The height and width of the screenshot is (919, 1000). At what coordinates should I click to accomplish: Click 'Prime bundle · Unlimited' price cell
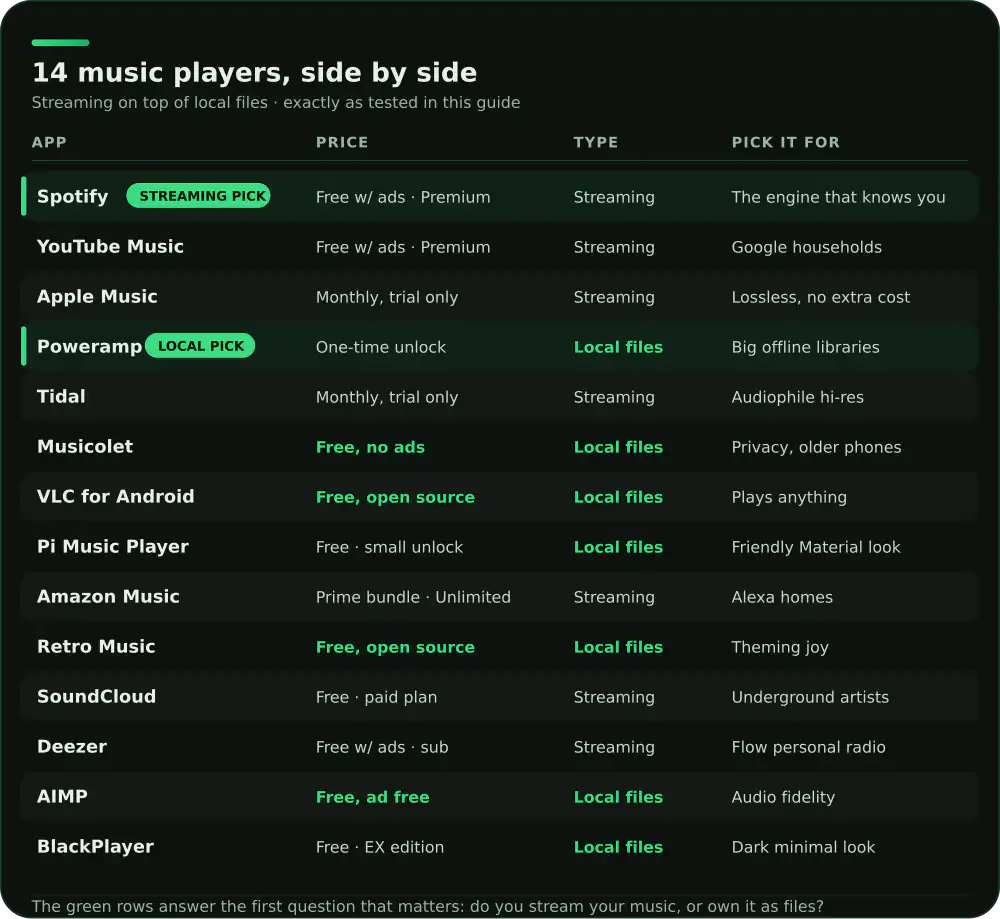coord(413,597)
